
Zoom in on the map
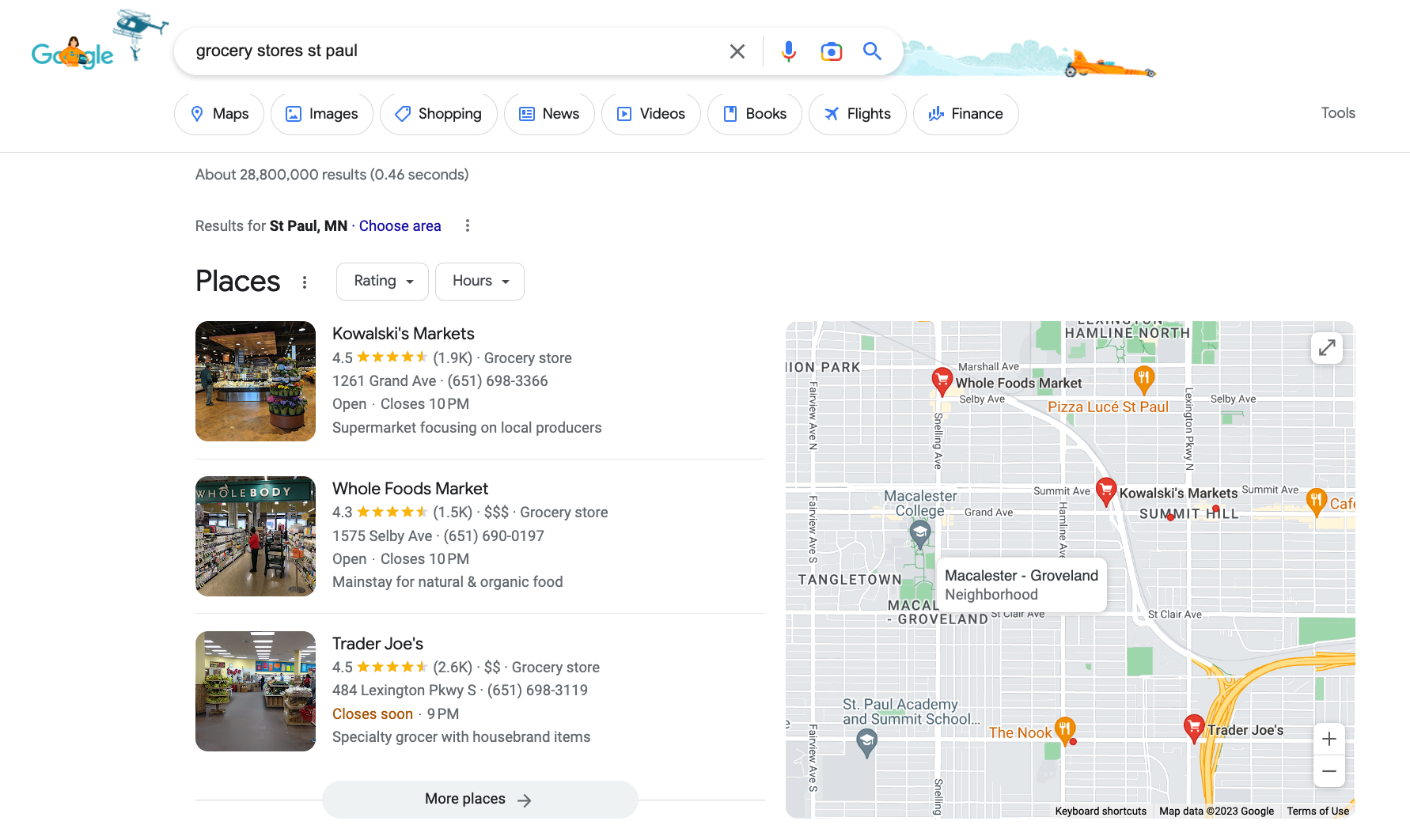pos(1329,740)
